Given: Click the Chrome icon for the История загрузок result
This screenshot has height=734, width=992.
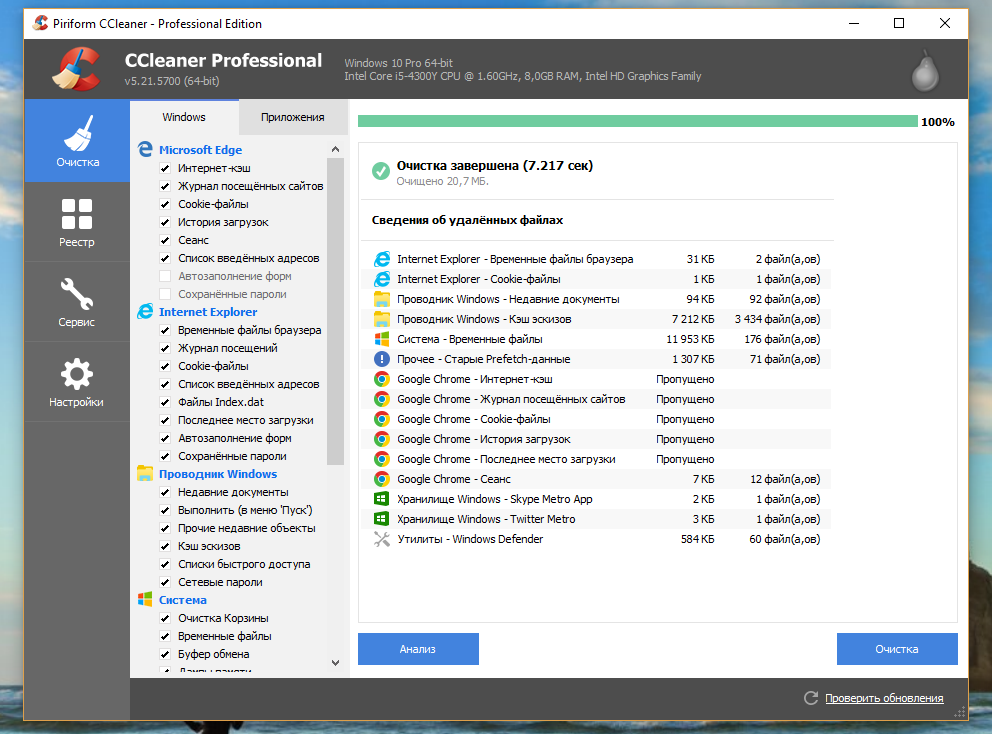Looking at the screenshot, I should [x=381, y=439].
